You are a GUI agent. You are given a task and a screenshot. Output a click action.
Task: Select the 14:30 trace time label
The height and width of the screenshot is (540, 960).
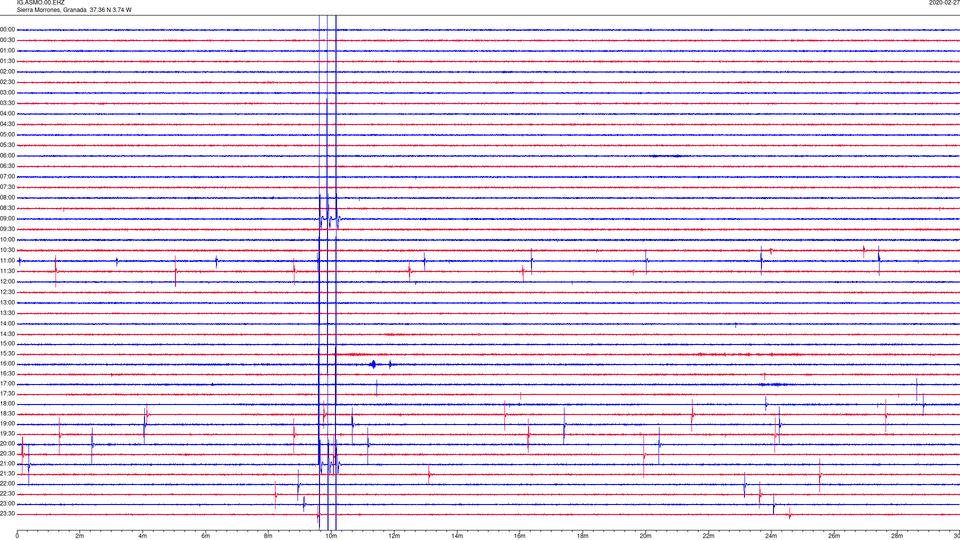7,334
